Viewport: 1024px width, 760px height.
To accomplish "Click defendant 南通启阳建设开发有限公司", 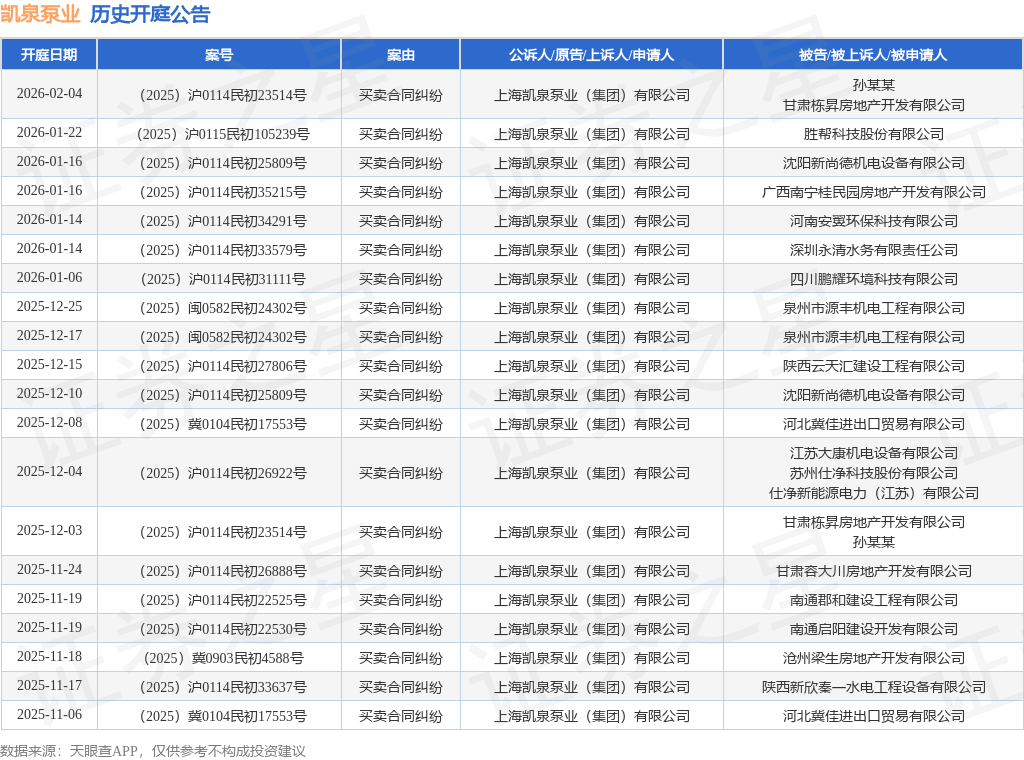I will coord(874,629).
